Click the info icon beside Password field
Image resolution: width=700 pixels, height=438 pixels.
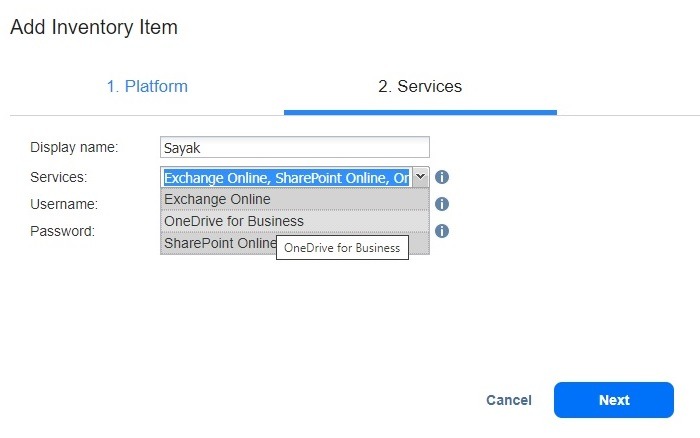(442, 231)
